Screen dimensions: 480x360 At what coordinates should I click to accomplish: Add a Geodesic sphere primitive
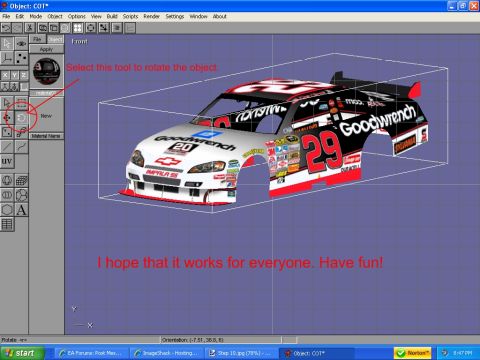point(21,195)
